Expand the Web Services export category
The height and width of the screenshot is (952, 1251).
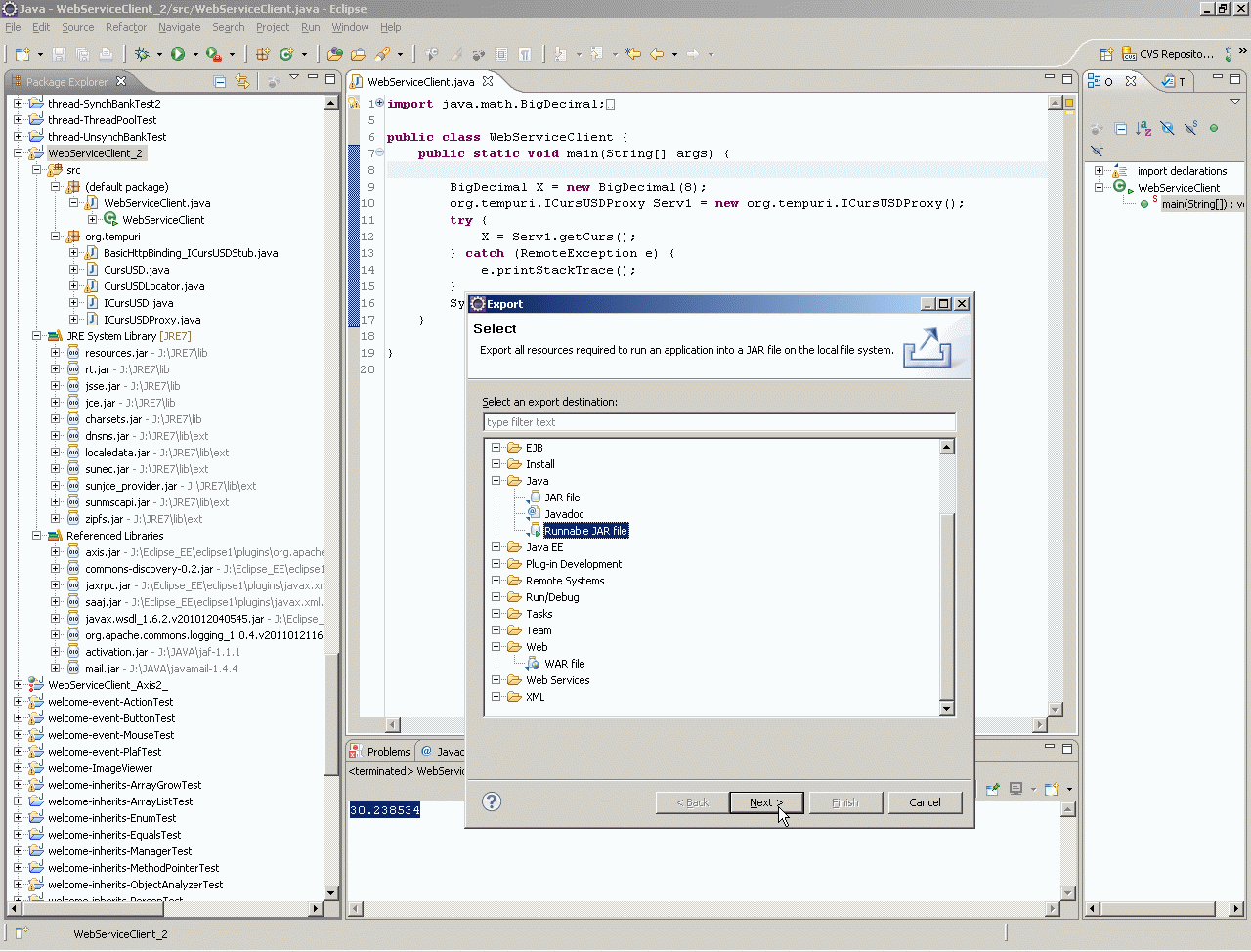point(496,680)
